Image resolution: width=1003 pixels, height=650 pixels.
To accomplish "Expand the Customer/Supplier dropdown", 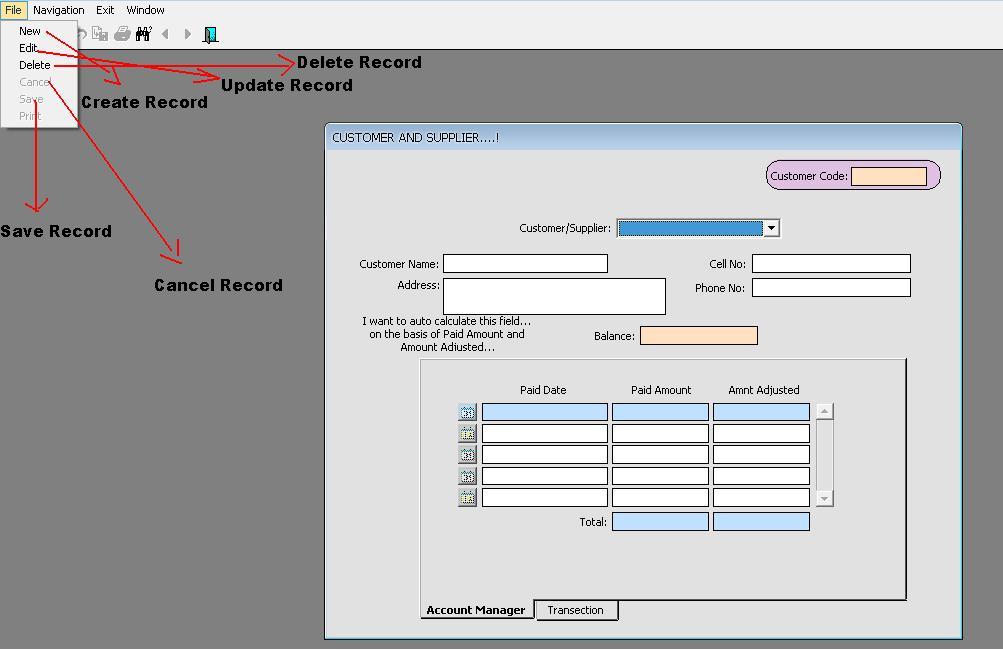I will point(771,228).
